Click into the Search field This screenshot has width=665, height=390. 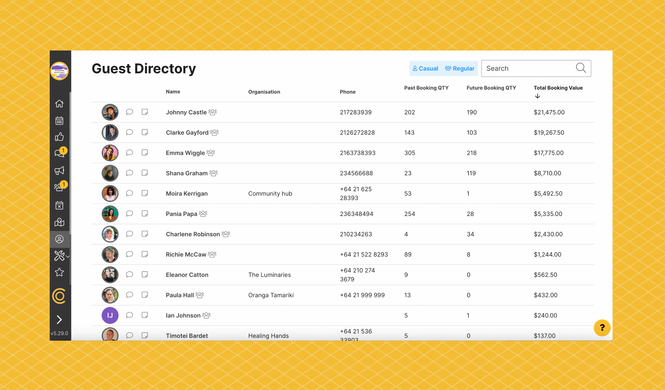click(x=536, y=68)
